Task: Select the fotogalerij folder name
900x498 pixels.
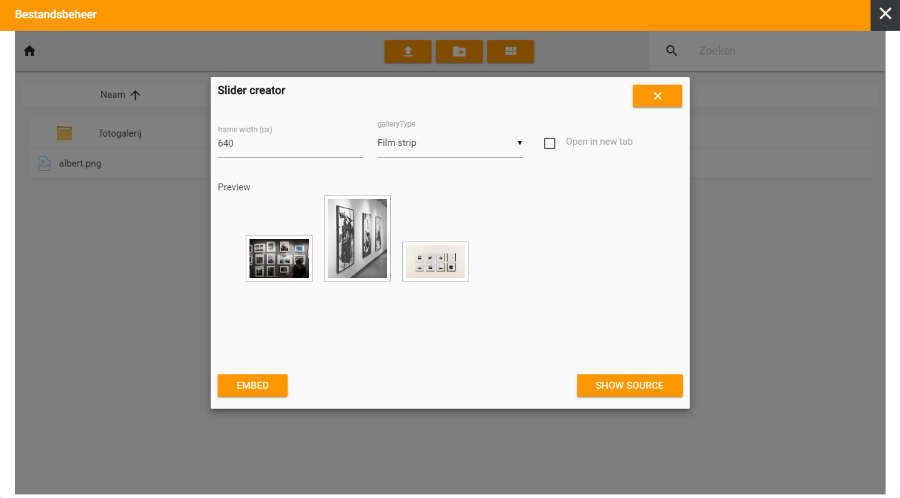Action: click(120, 133)
